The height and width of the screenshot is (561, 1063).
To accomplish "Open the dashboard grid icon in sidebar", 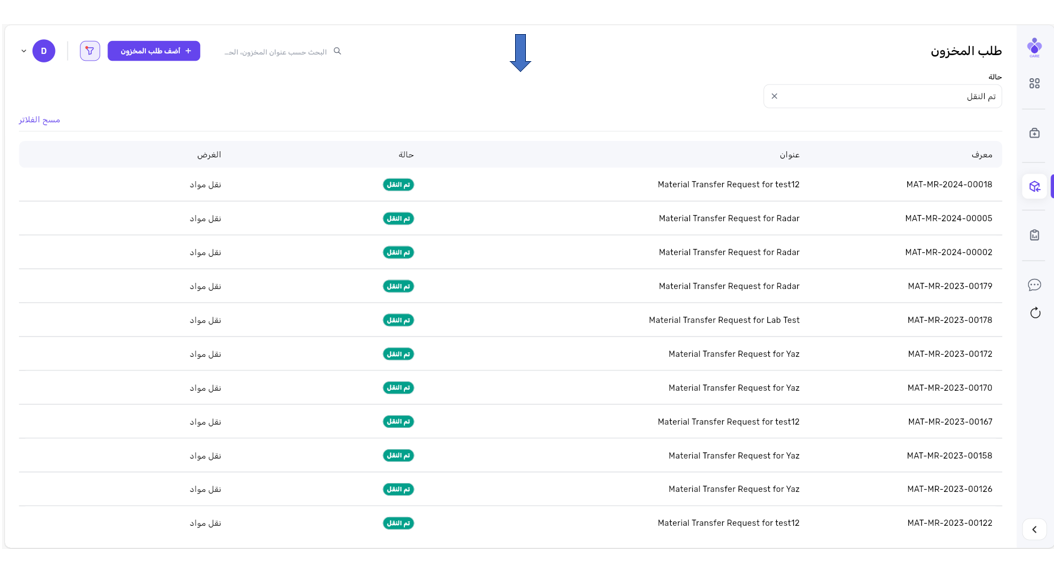I will [1034, 84].
